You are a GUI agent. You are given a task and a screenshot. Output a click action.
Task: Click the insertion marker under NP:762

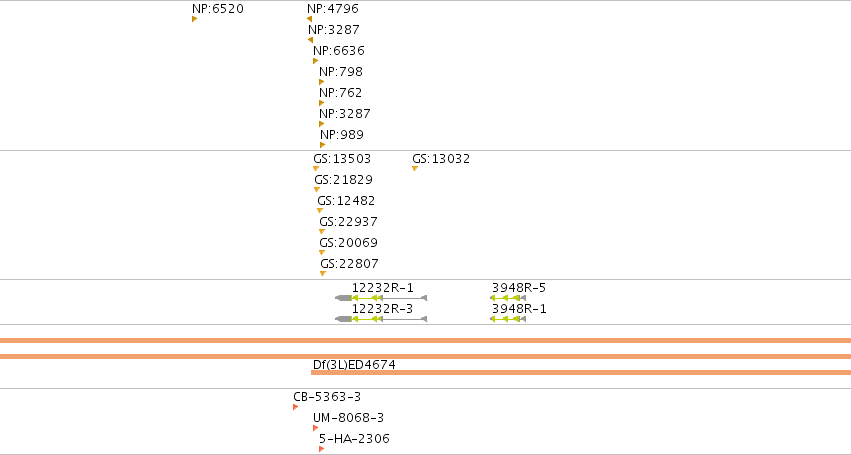pos(321,103)
